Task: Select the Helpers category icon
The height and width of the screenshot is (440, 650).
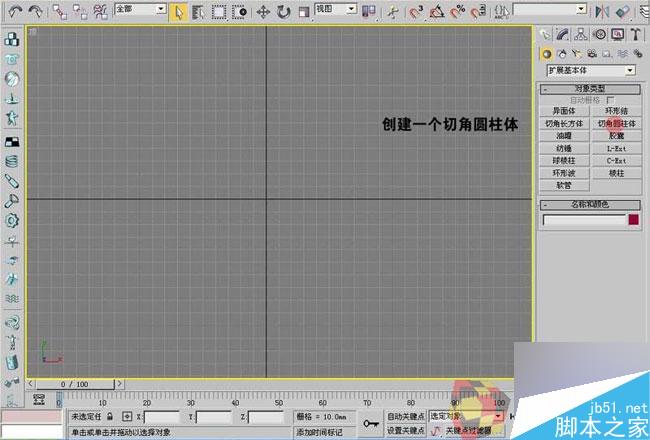Action: coord(607,54)
